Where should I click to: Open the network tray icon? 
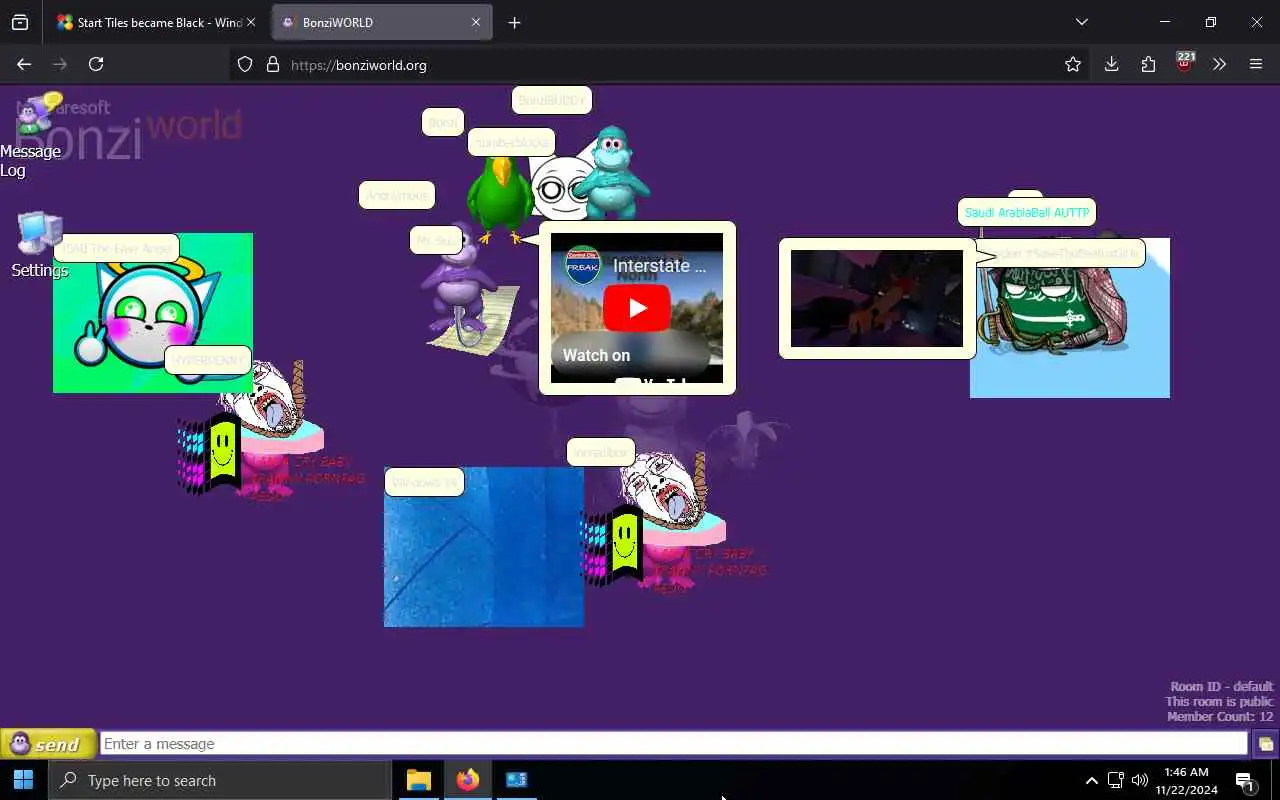pos(1116,780)
